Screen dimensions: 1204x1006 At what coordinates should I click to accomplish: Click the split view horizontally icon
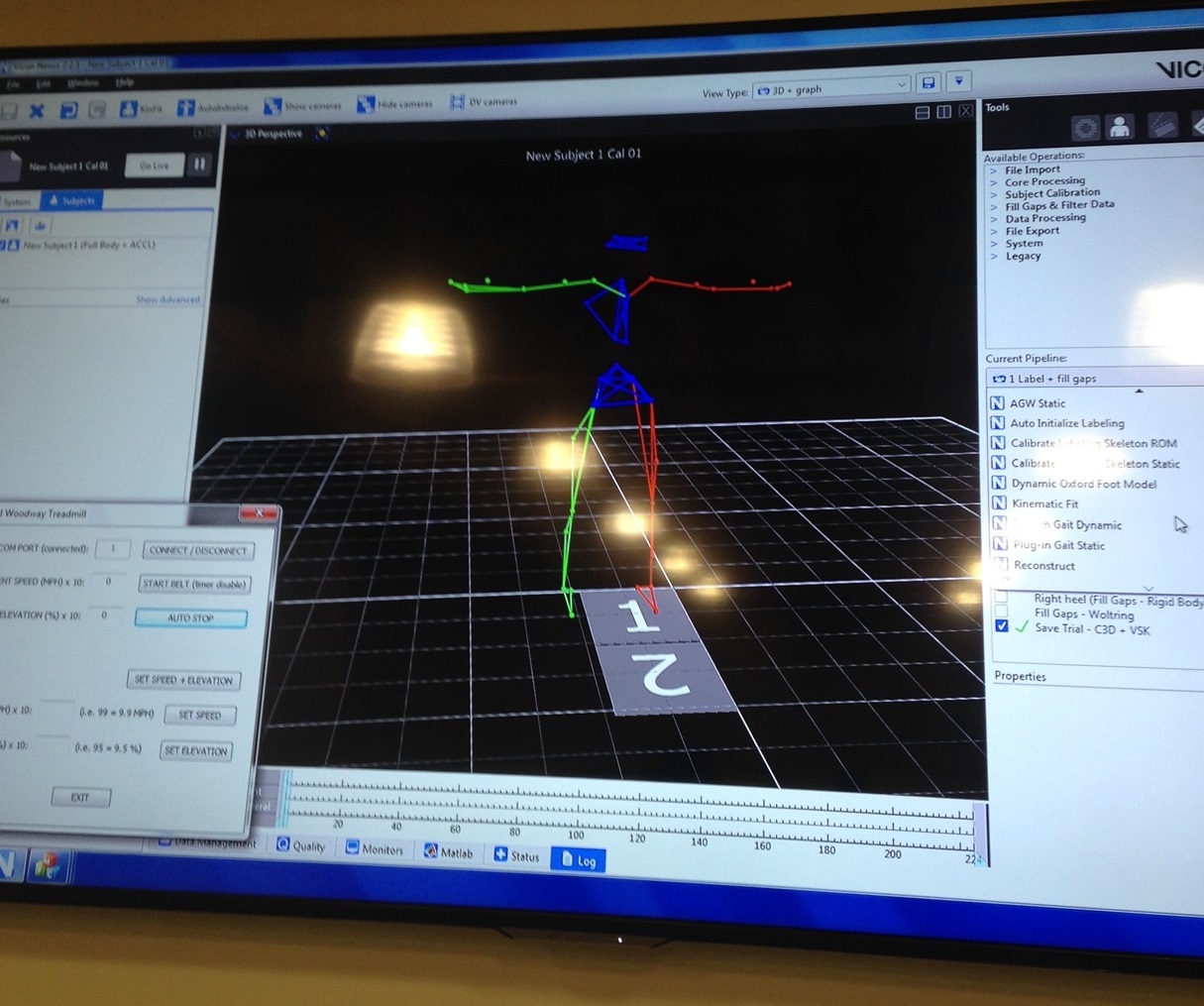pos(923,113)
